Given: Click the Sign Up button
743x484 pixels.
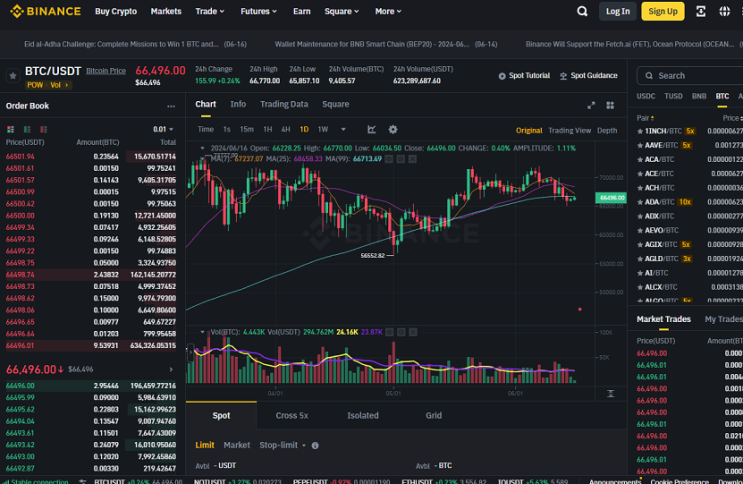Looking at the screenshot, I should click(x=662, y=11).
